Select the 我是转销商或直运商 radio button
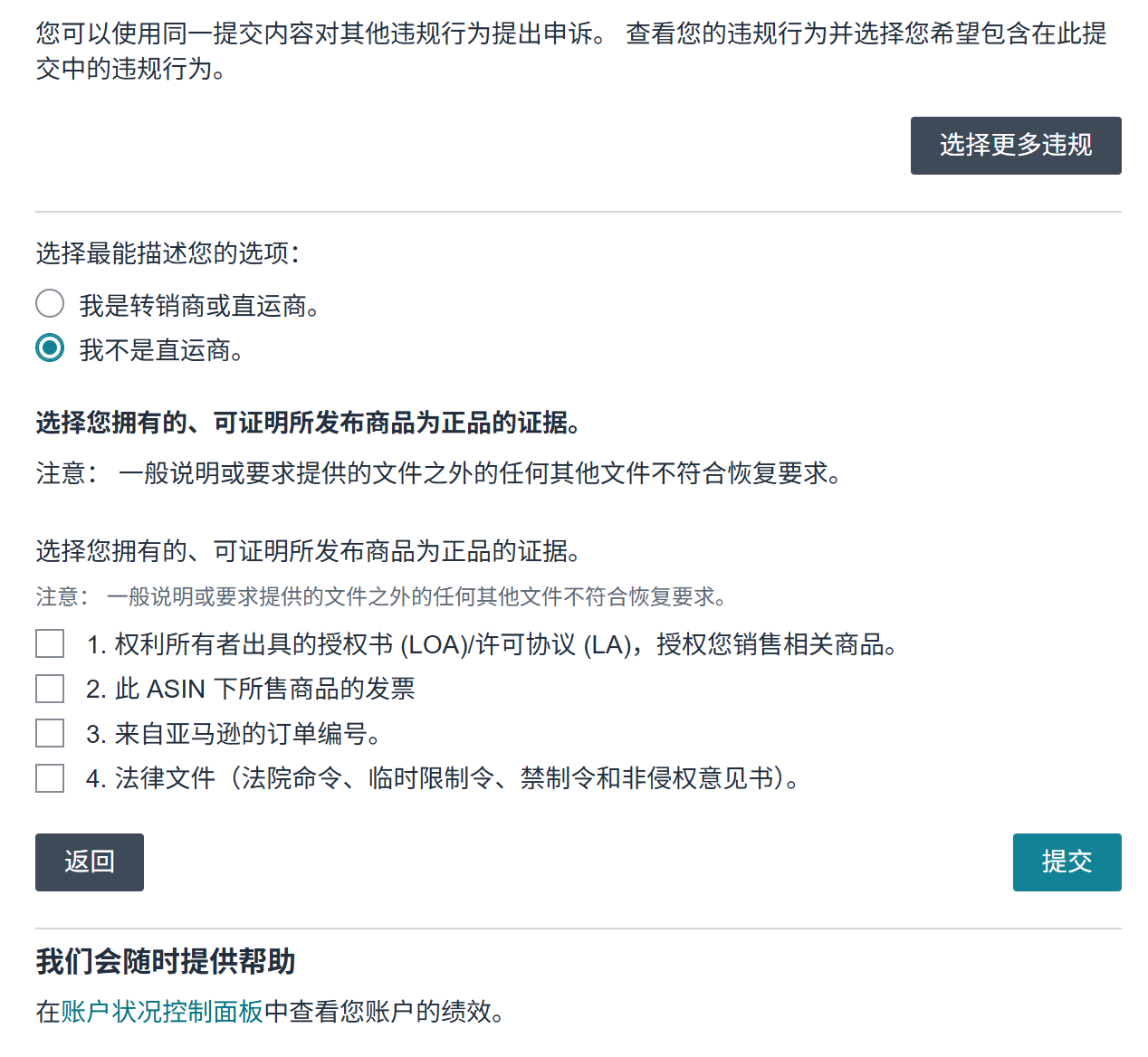Image resolution: width=1148 pixels, height=1057 pixels. click(50, 304)
